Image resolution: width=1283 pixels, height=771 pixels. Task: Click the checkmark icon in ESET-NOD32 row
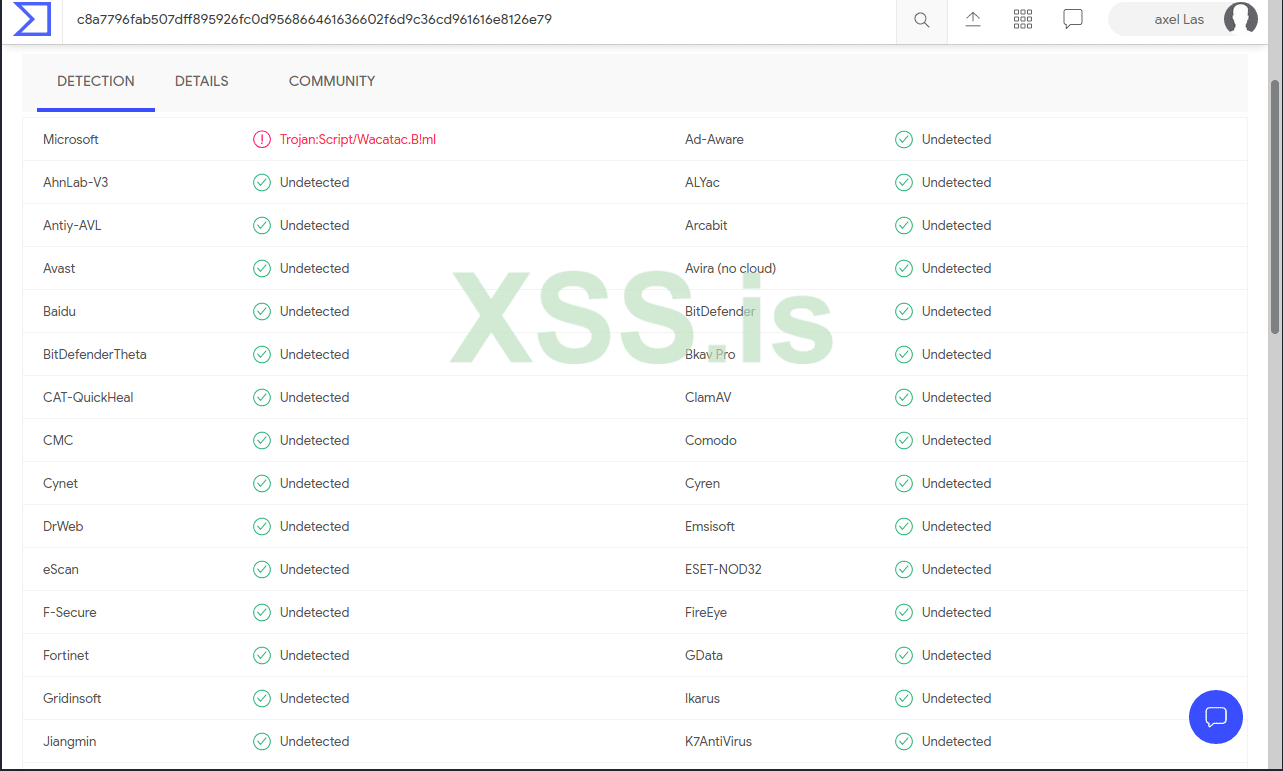tap(904, 570)
